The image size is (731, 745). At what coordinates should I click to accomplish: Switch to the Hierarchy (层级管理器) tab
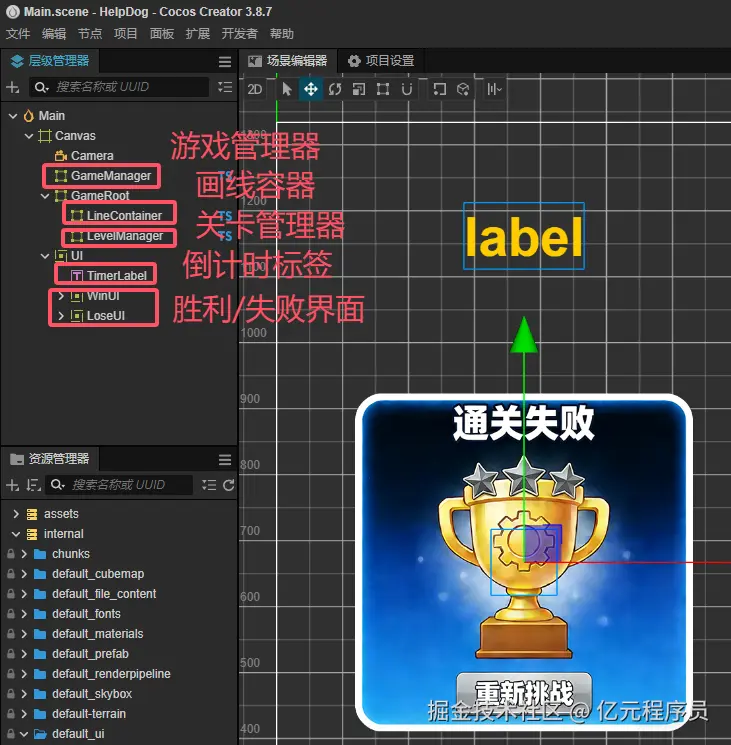50,61
